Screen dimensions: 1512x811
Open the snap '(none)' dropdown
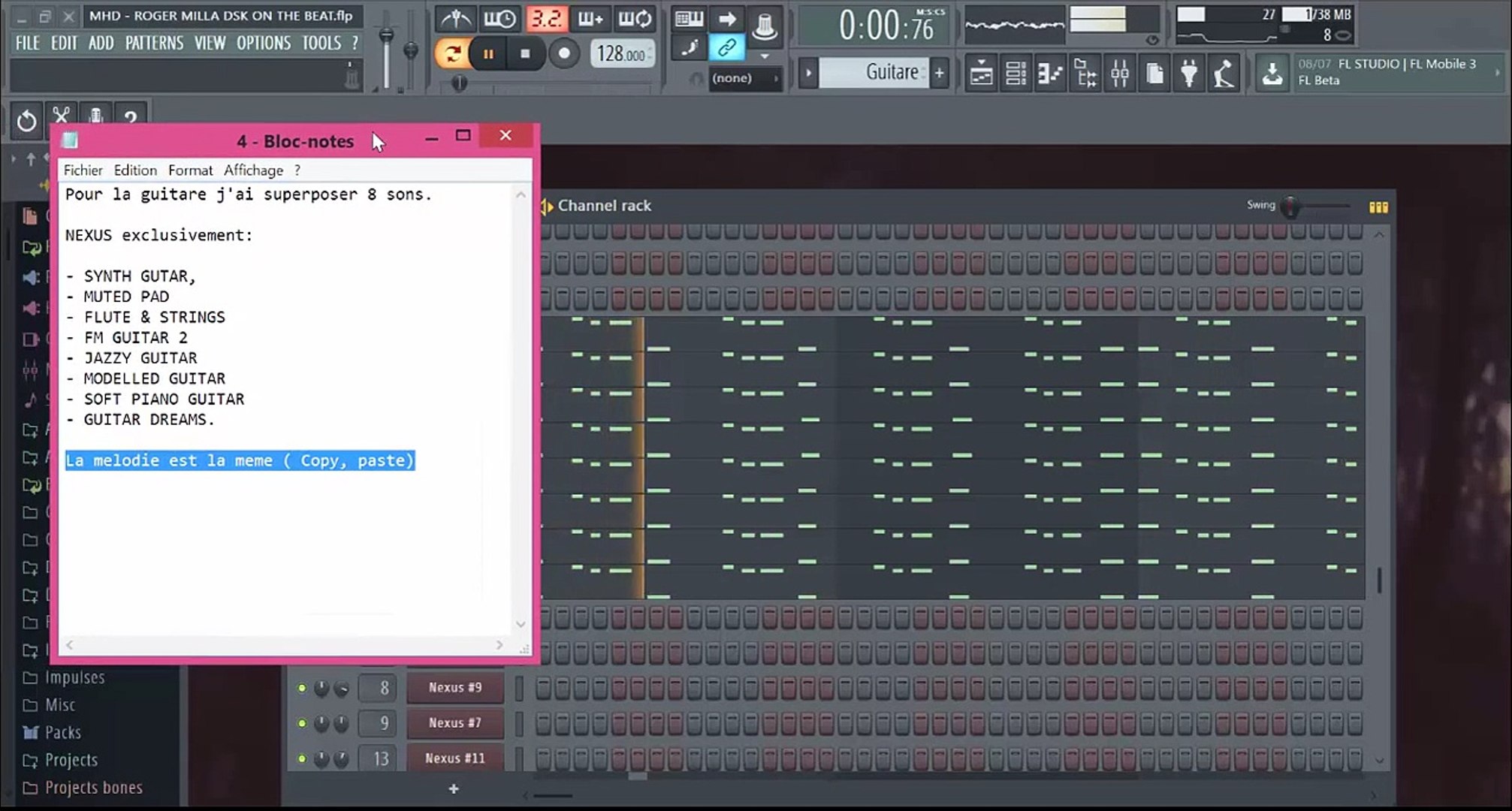coord(744,78)
